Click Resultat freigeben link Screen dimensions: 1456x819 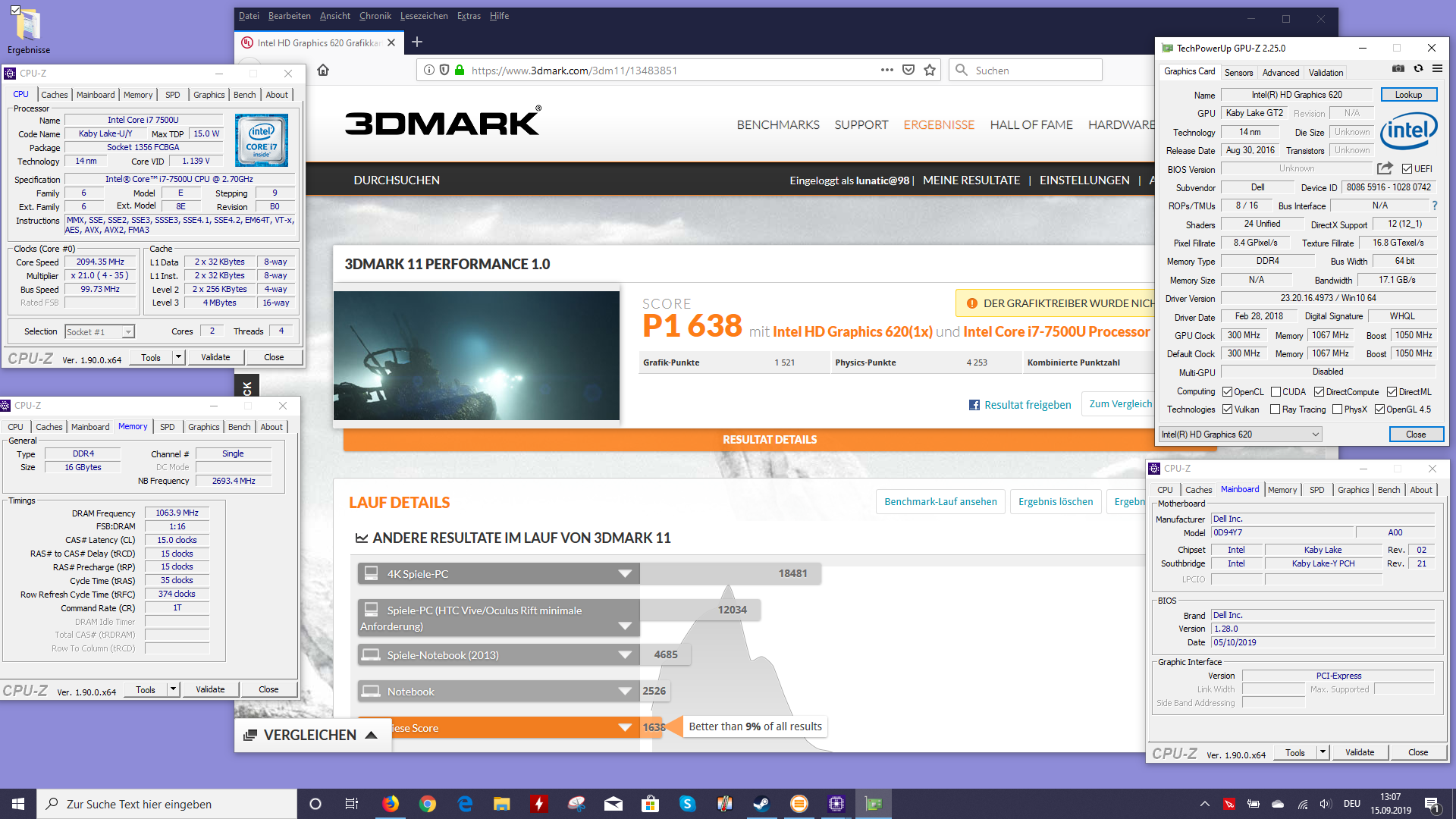(x=1020, y=405)
